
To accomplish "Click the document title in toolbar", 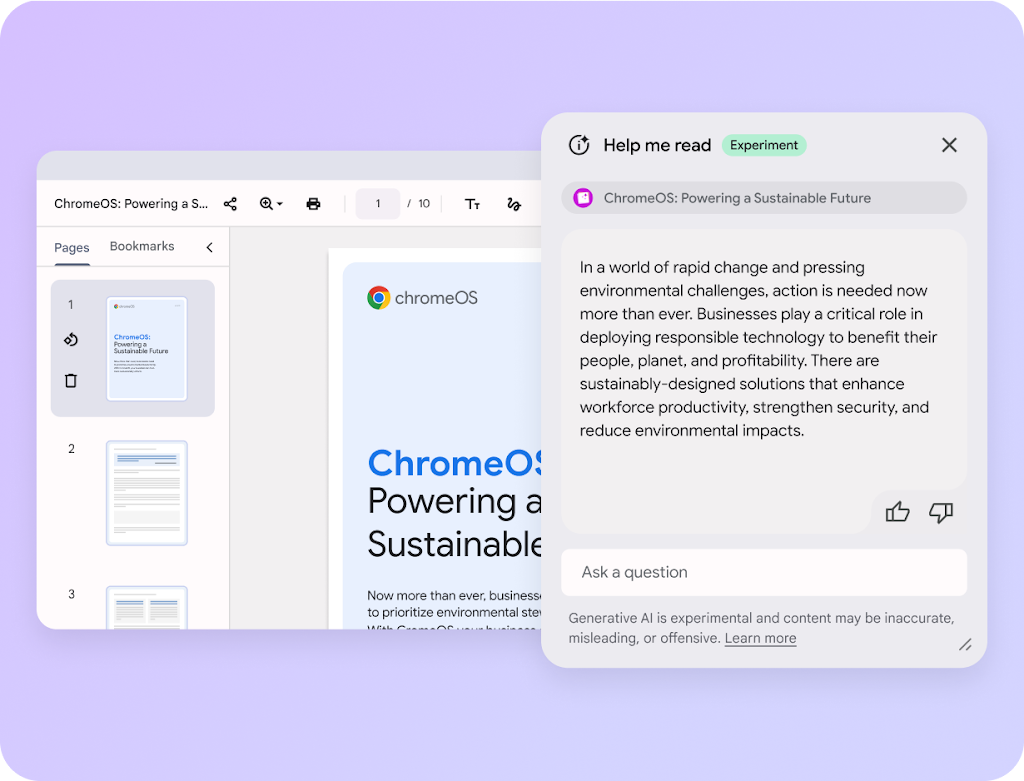I will pyautogui.click(x=131, y=204).
